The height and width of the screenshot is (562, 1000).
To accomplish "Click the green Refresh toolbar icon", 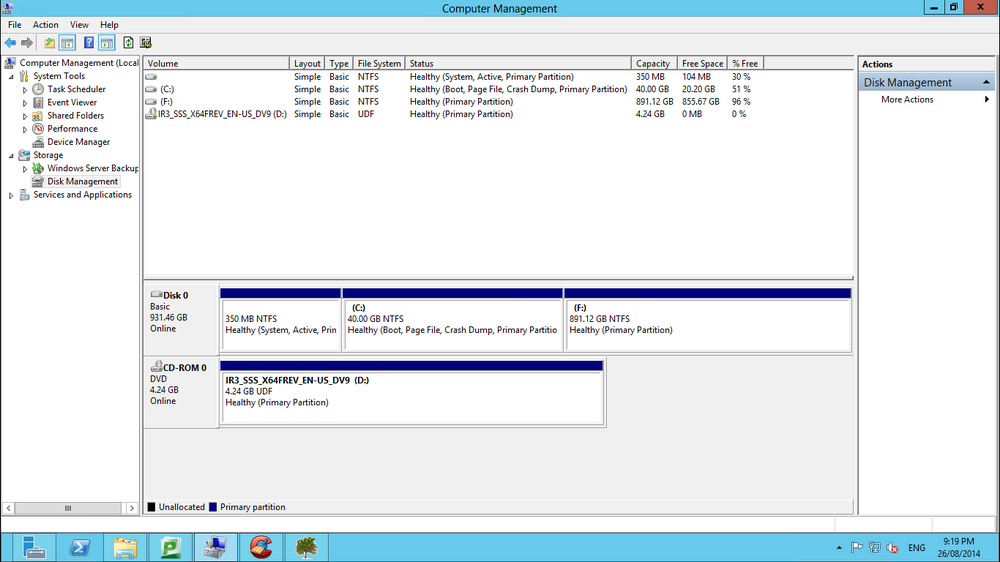I will [x=128, y=43].
